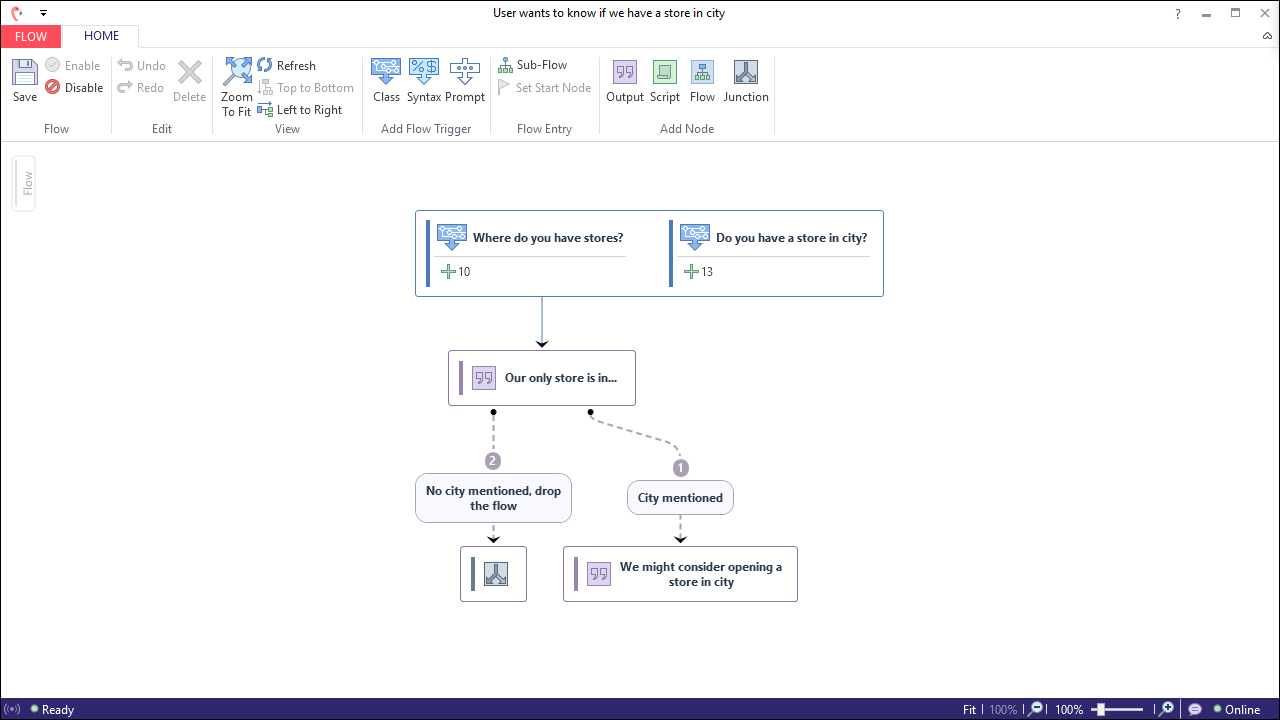Select the 'No city mentioned, drop the flow' condition

493,498
